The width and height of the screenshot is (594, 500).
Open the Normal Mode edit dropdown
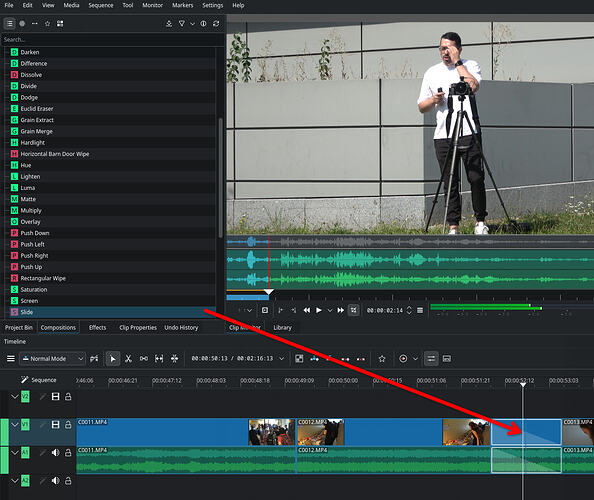click(x=53, y=359)
